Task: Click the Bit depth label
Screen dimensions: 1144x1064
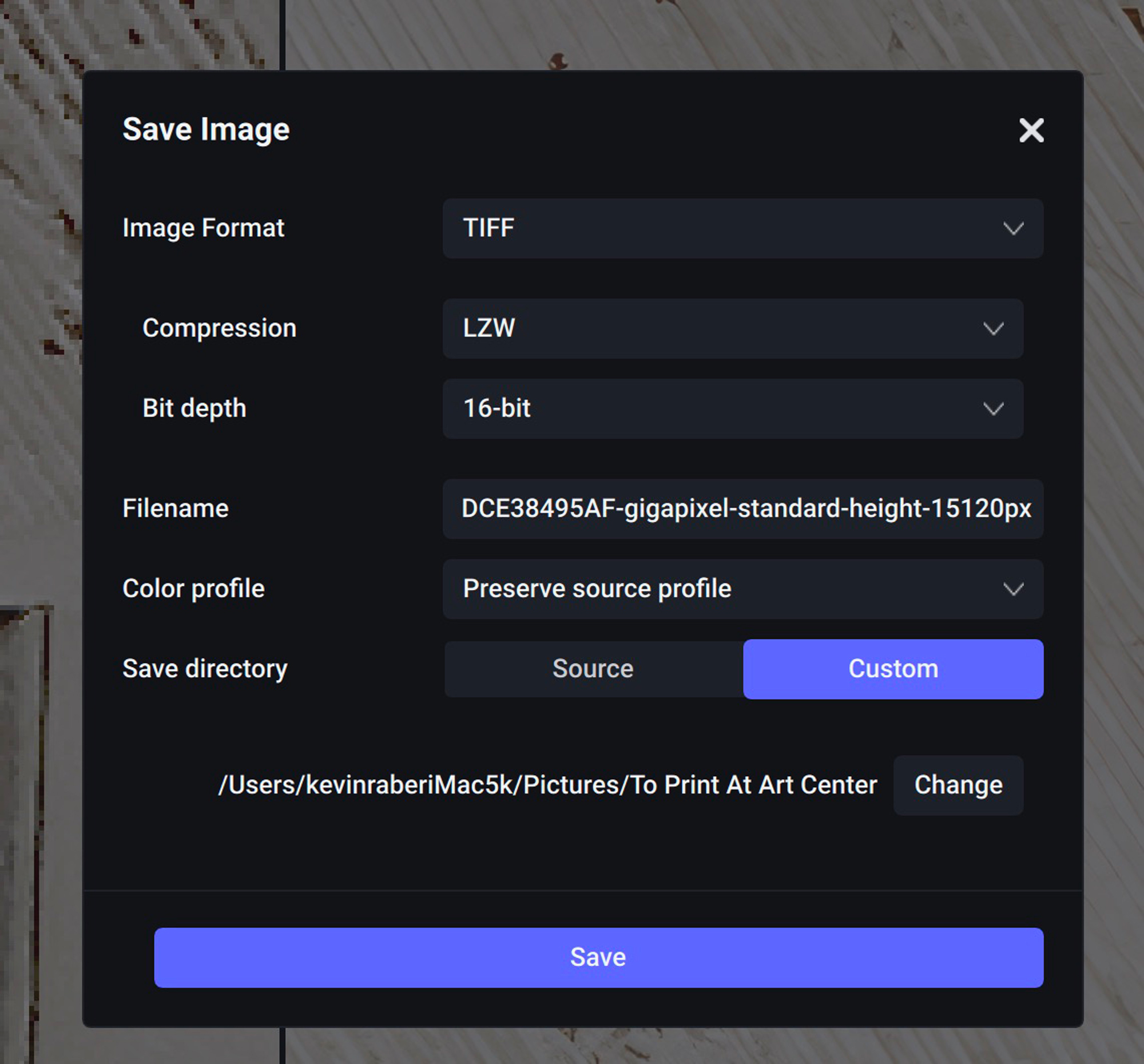Action: tap(194, 408)
